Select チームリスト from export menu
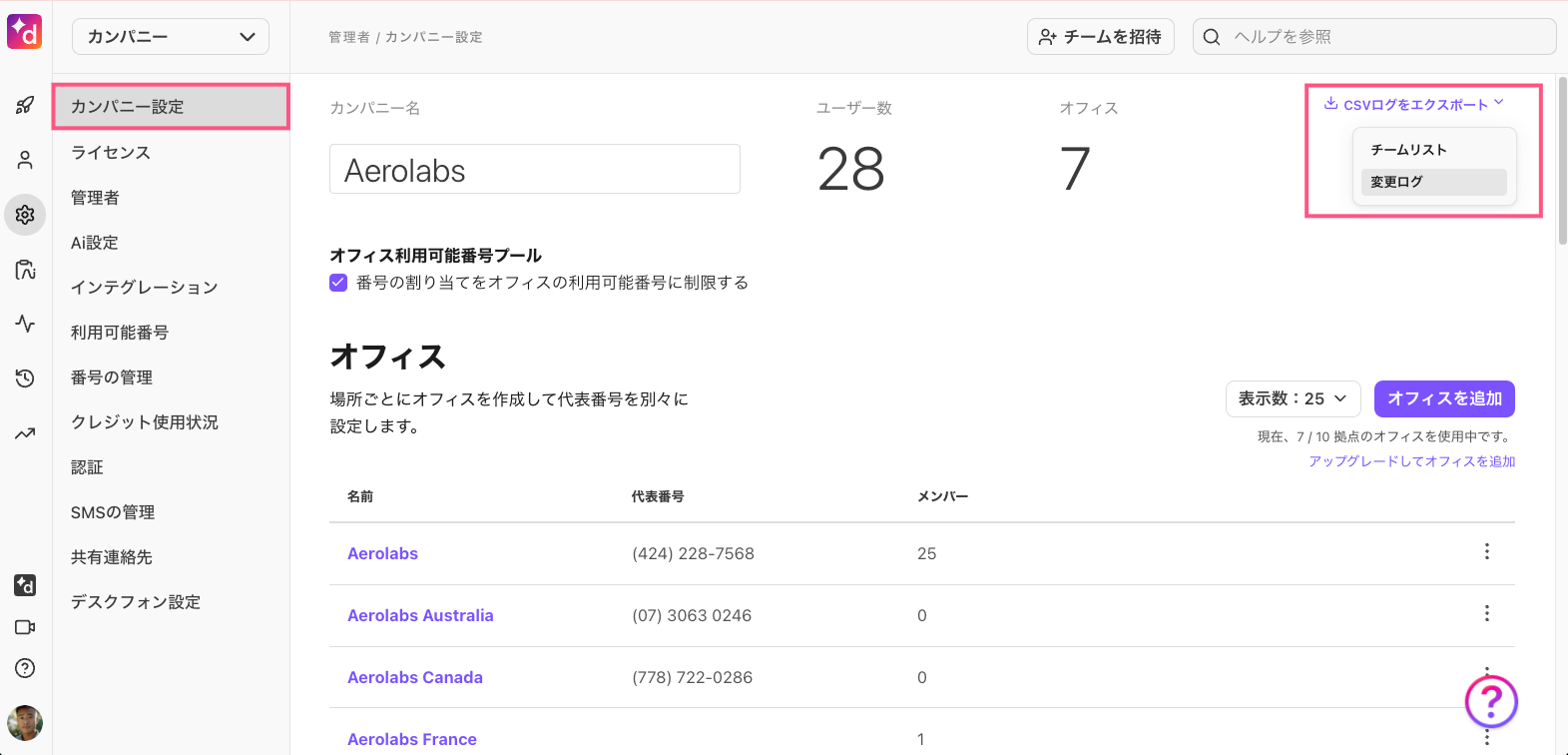Screen dimensions: 1568x755 [1433, 150]
